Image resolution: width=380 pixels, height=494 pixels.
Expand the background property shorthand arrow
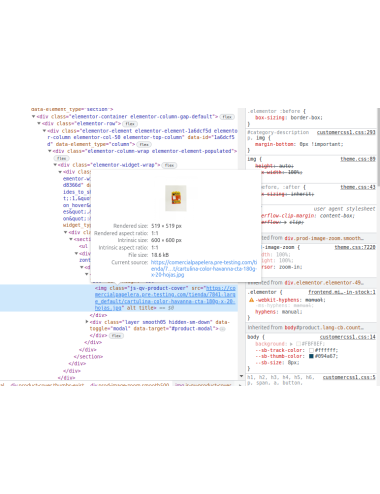coord(291,344)
